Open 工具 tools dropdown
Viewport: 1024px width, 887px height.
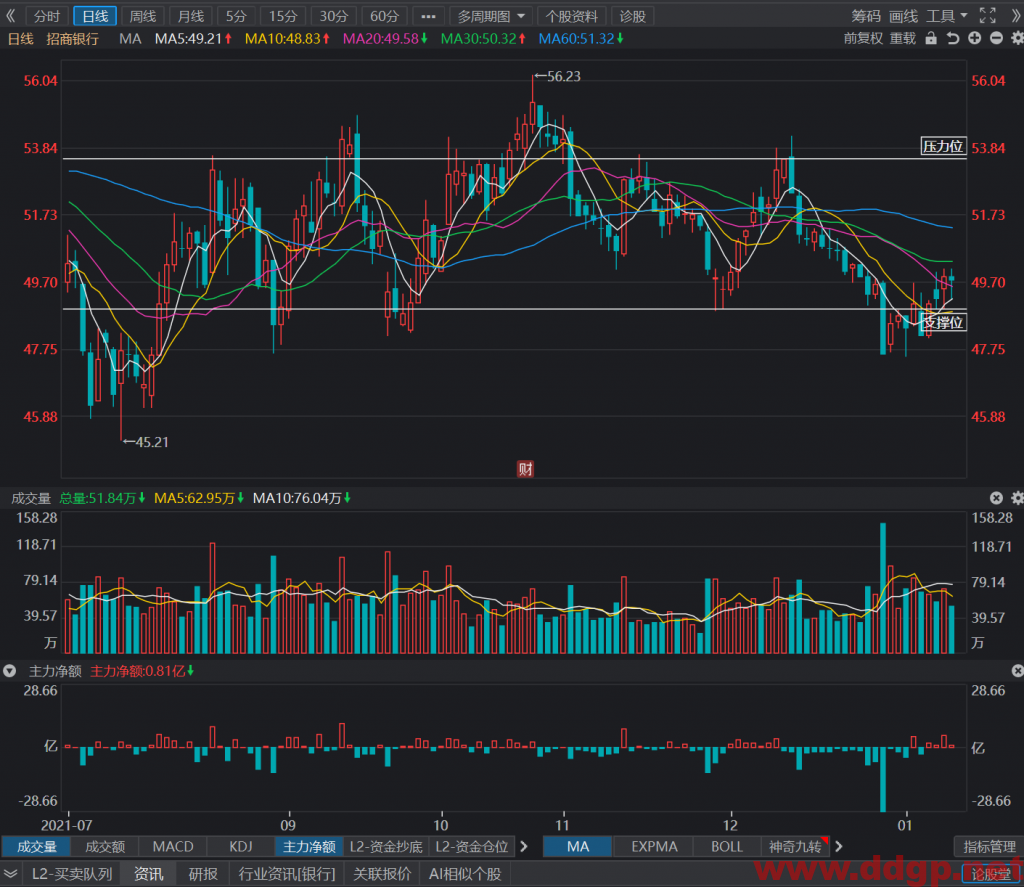[947, 16]
